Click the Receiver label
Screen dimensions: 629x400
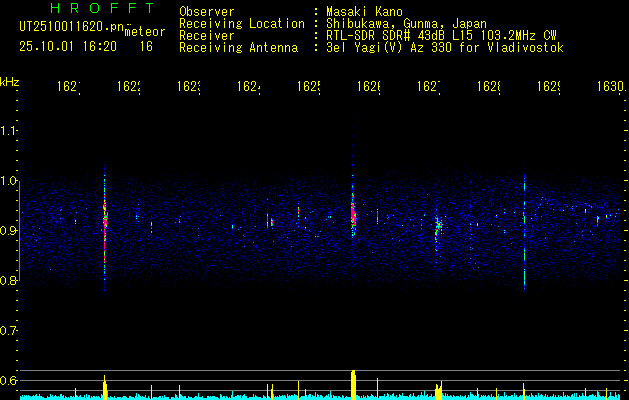207,36
